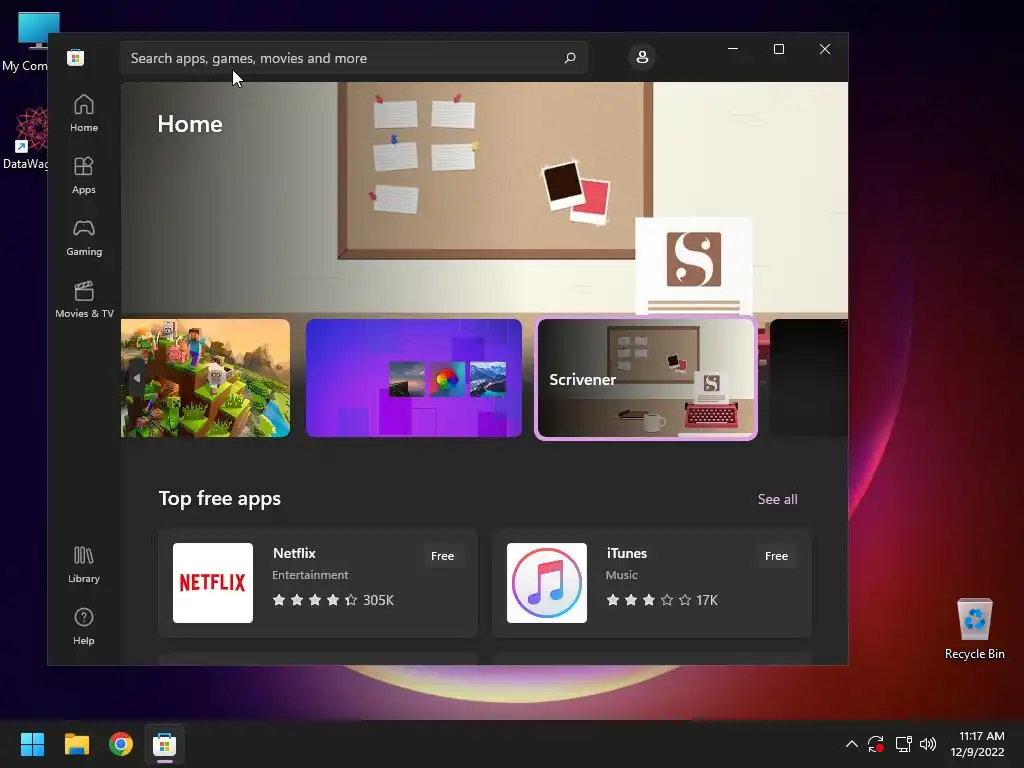Click See all next to Top free apps
The height and width of the screenshot is (768, 1024).
click(x=777, y=499)
